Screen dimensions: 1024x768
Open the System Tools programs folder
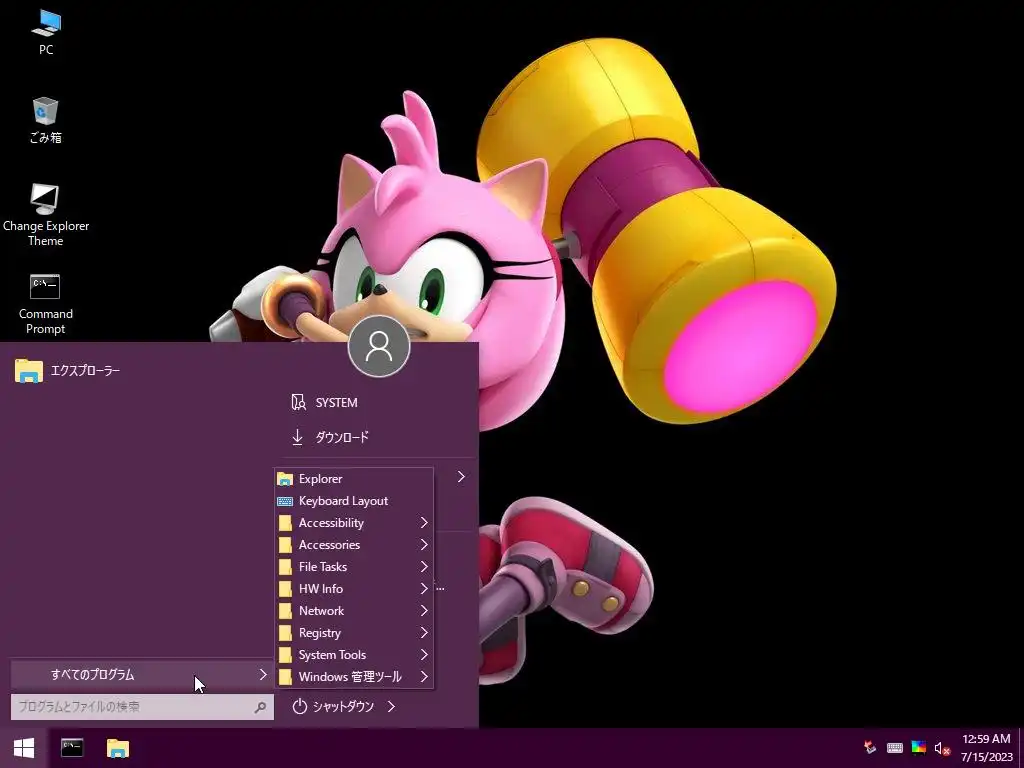354,654
